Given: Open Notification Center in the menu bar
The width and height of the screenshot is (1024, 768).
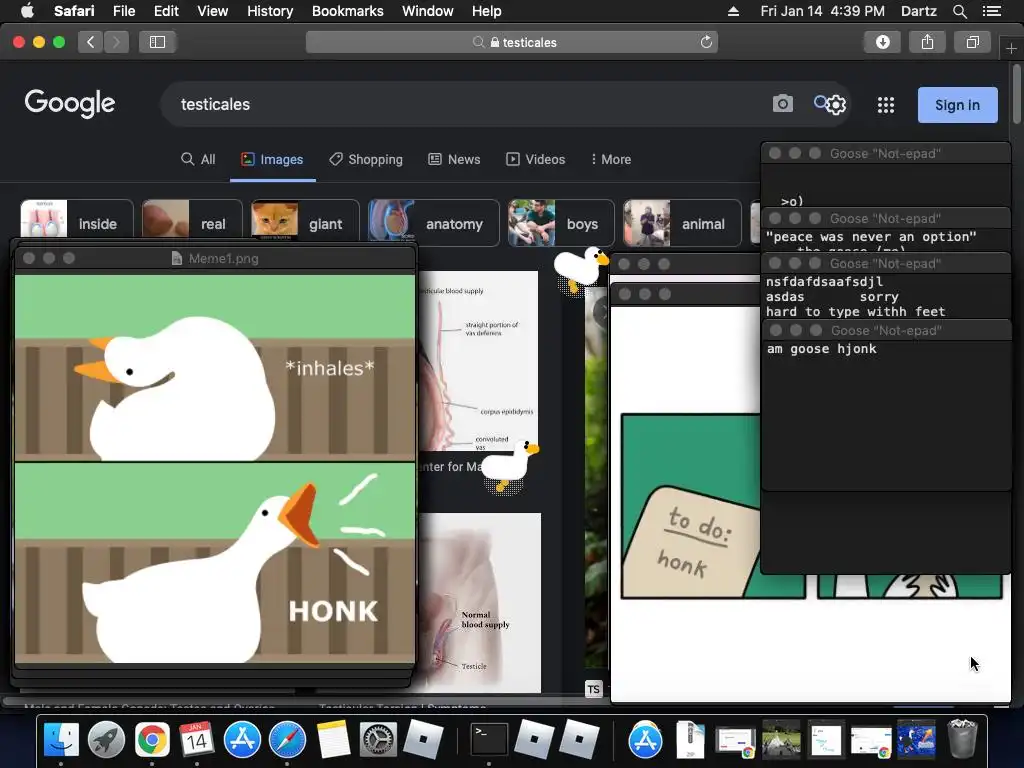Looking at the screenshot, I should tap(992, 11).
